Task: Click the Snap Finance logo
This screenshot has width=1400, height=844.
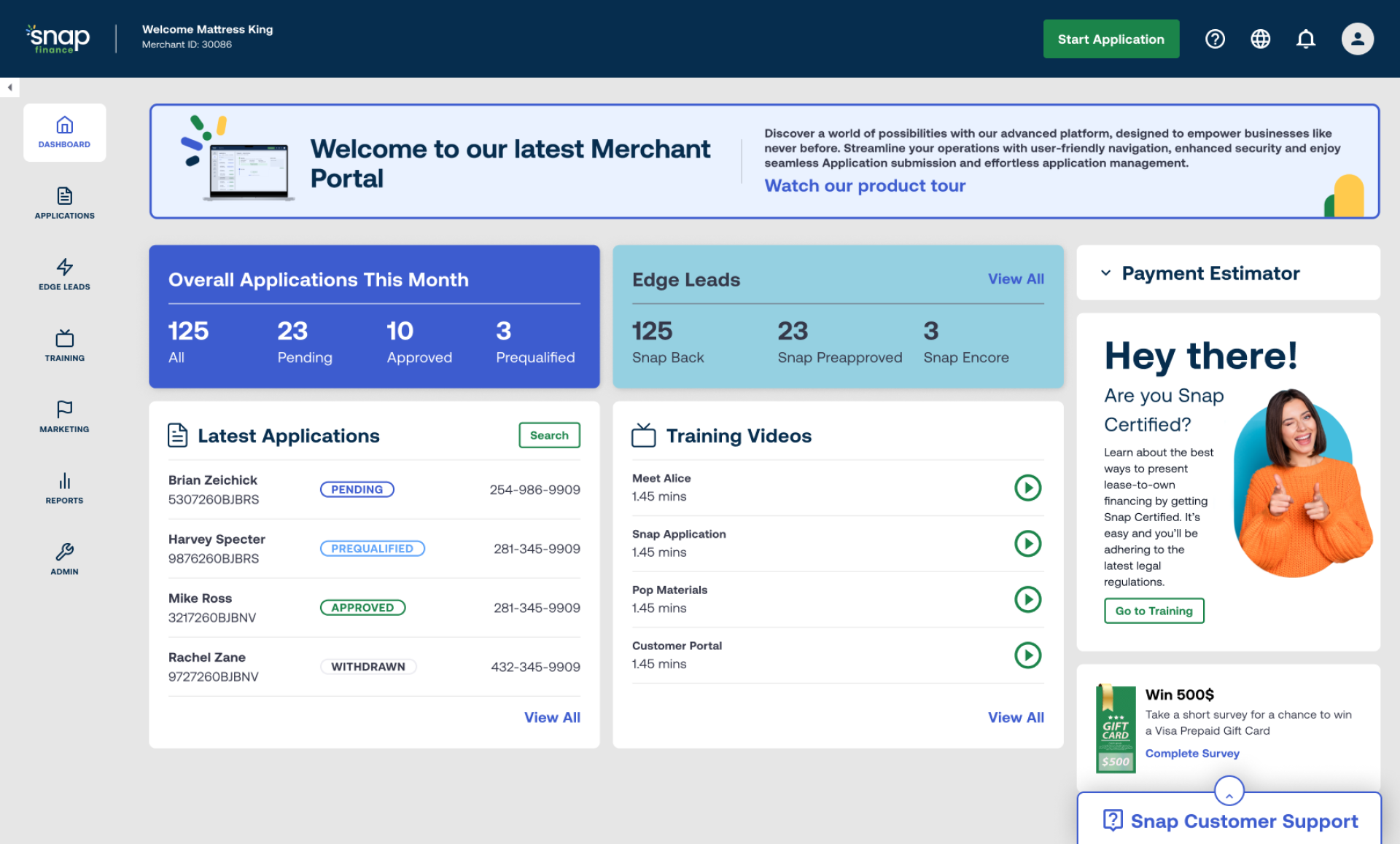Action: pyautogui.click(x=58, y=38)
